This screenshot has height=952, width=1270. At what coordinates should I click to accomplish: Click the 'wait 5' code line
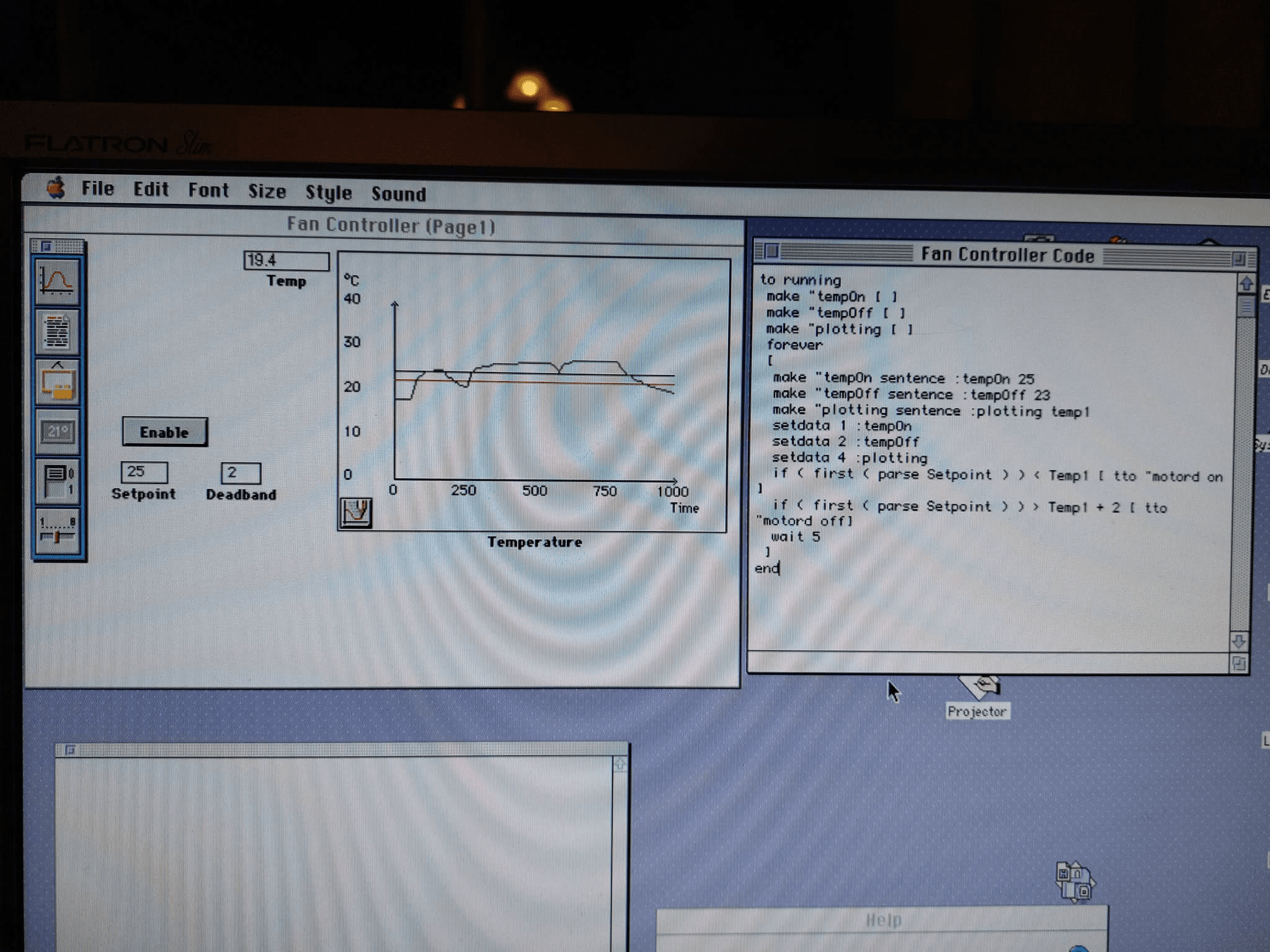(x=796, y=537)
